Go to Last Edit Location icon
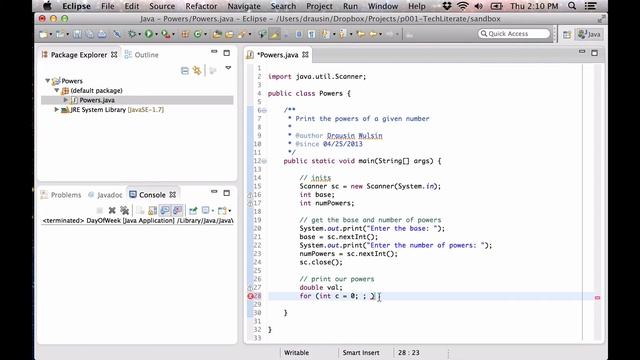This screenshot has height=360, width=640. click(x=361, y=34)
